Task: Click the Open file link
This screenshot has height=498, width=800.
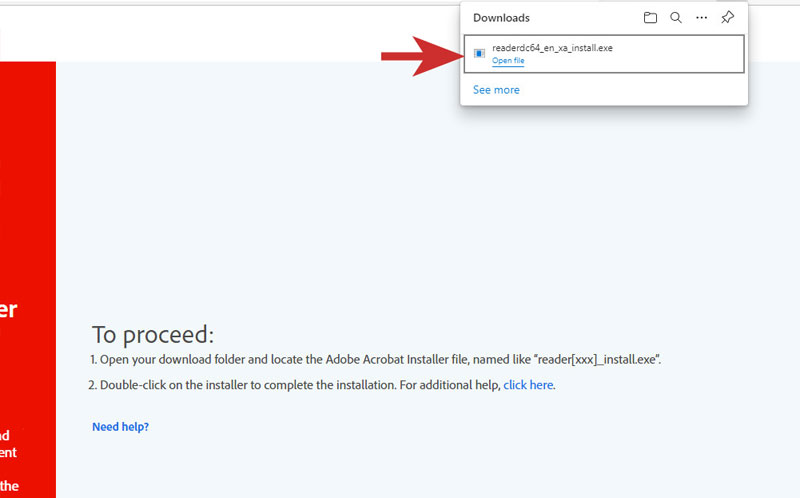Action: click(x=508, y=61)
